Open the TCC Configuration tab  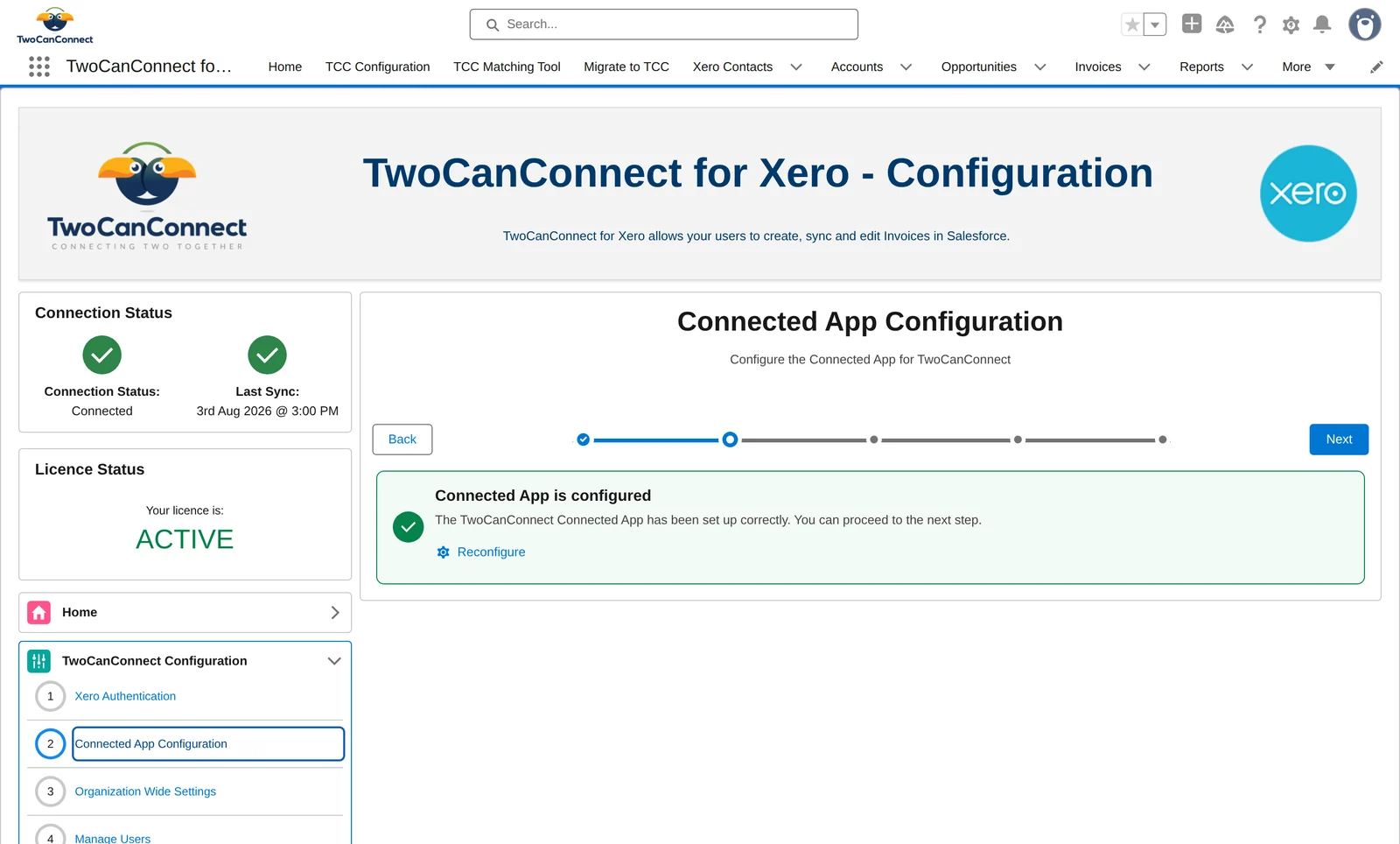pyautogui.click(x=377, y=67)
